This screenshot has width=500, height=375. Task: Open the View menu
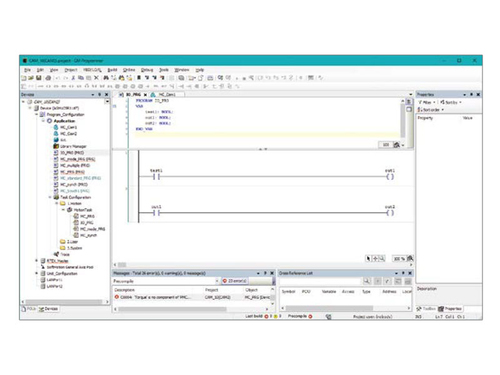[54, 70]
